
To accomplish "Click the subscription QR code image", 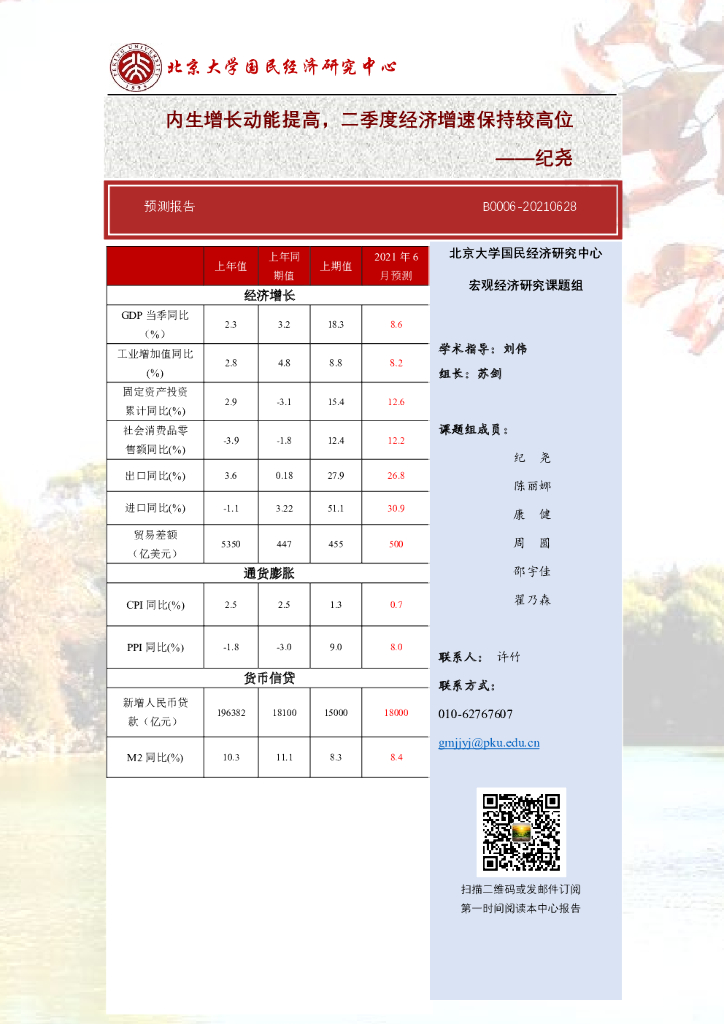I will click(521, 832).
